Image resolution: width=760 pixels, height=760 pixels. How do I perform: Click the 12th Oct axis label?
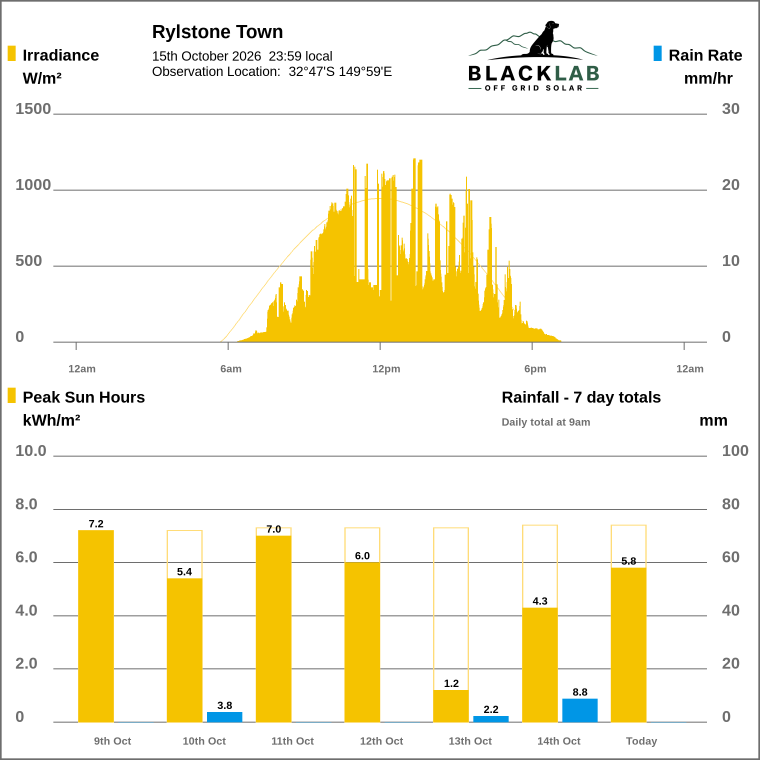[x=381, y=741]
